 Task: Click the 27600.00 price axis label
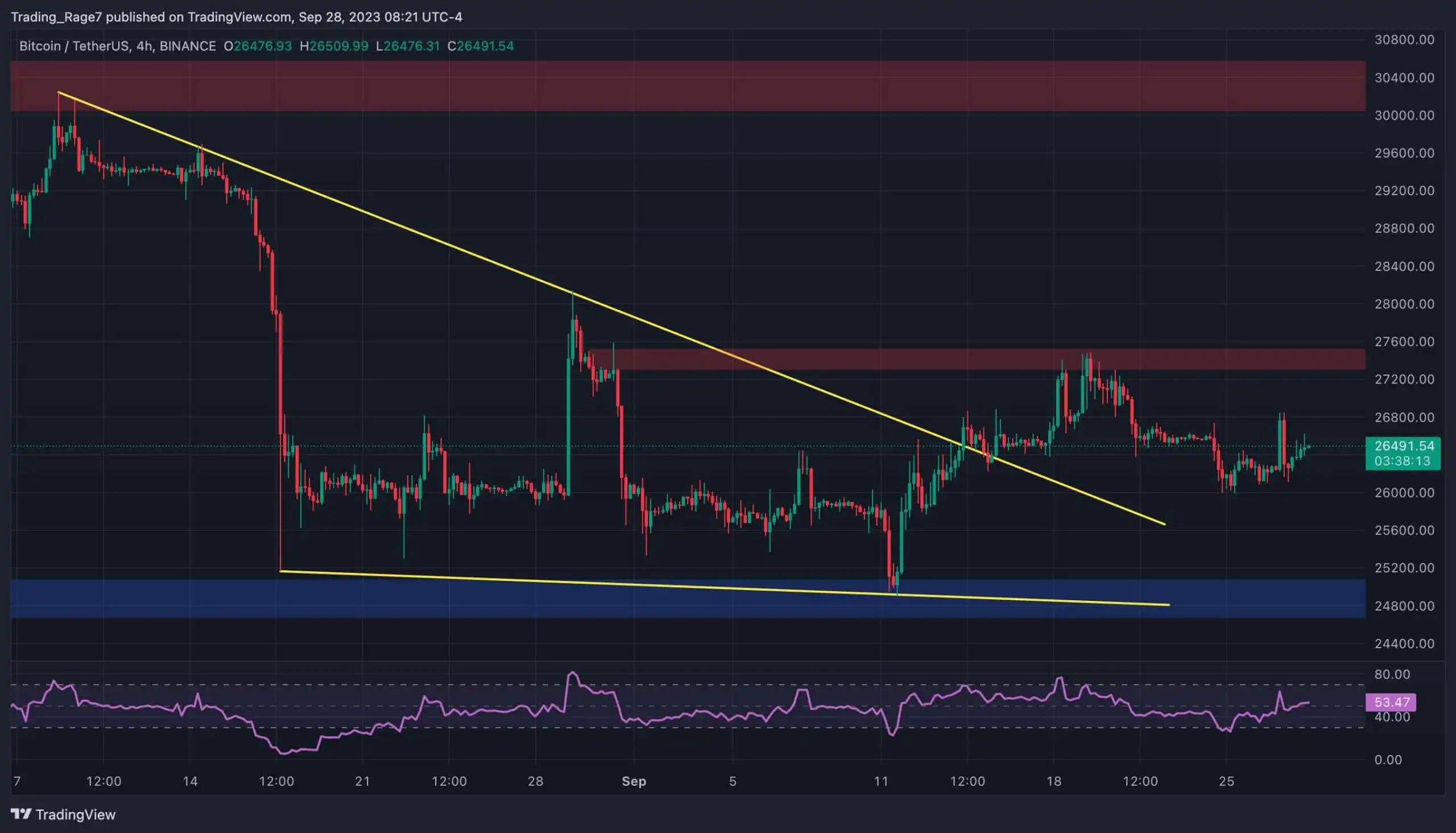pyautogui.click(x=1404, y=341)
